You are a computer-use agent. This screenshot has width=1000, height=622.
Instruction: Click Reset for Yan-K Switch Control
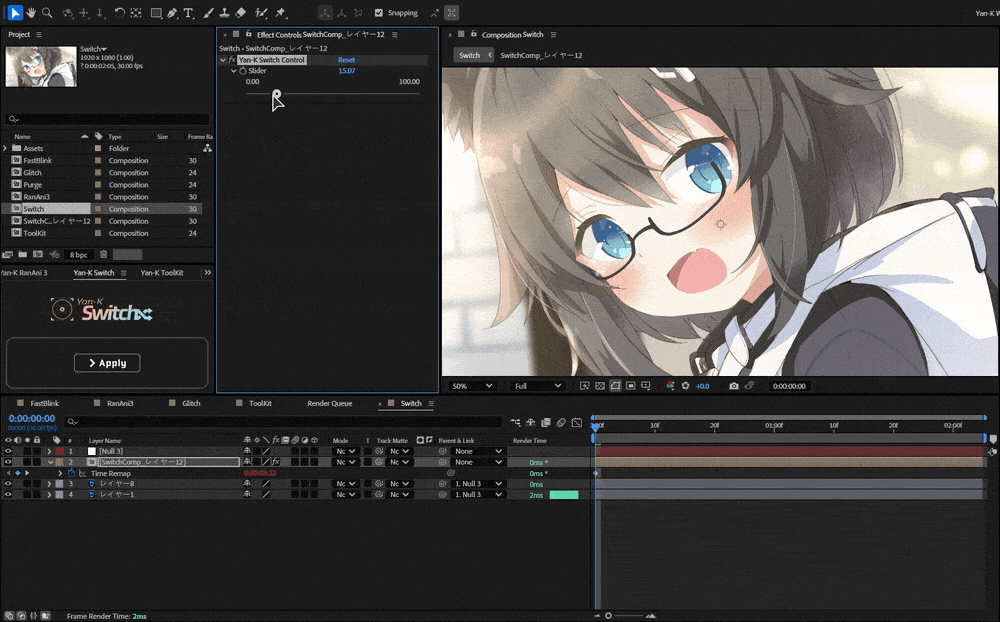(x=346, y=60)
